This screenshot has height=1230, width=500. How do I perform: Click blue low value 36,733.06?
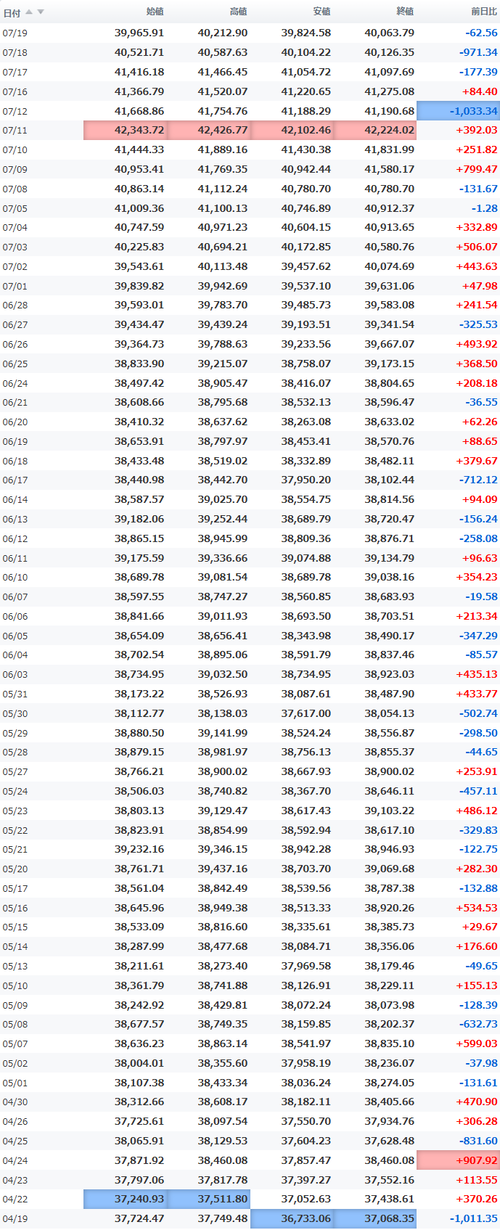(292, 1219)
